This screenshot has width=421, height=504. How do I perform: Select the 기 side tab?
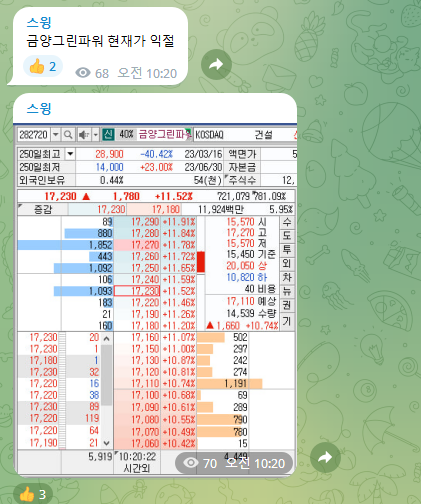click(x=287, y=321)
